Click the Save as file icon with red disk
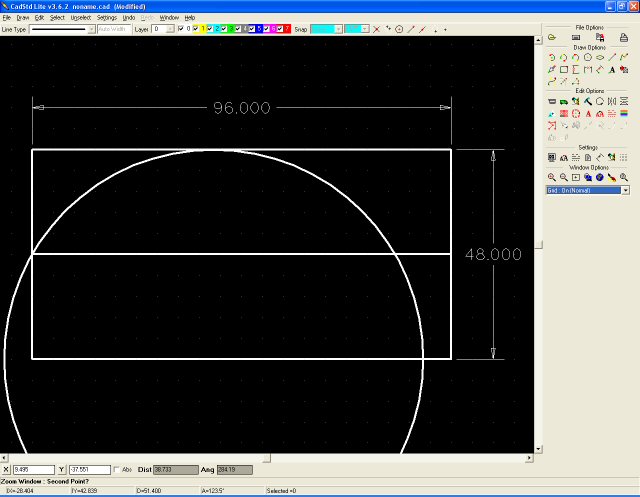640x497 pixels. (x=600, y=38)
